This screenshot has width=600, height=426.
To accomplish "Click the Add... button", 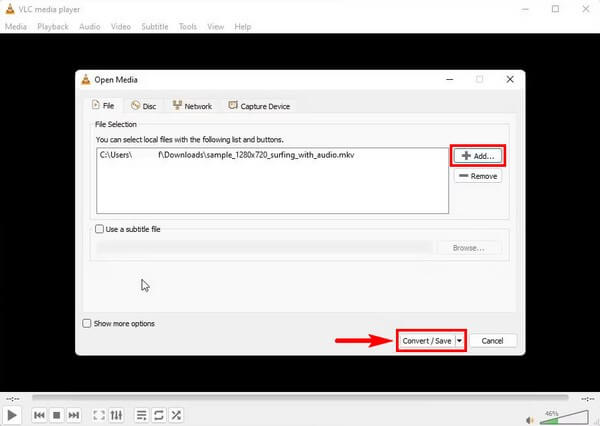I will pyautogui.click(x=478, y=156).
